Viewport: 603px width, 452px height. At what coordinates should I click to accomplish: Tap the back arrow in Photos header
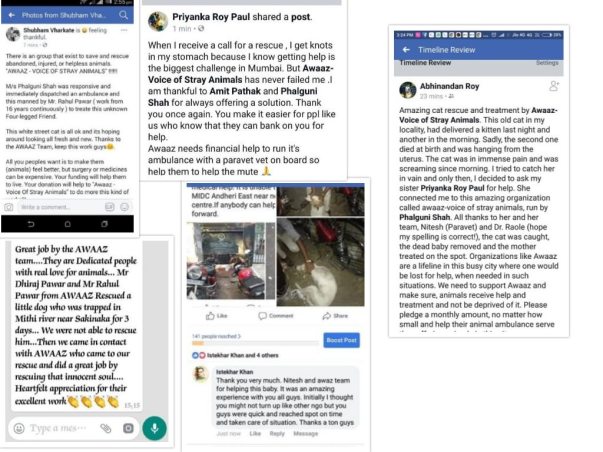point(12,15)
